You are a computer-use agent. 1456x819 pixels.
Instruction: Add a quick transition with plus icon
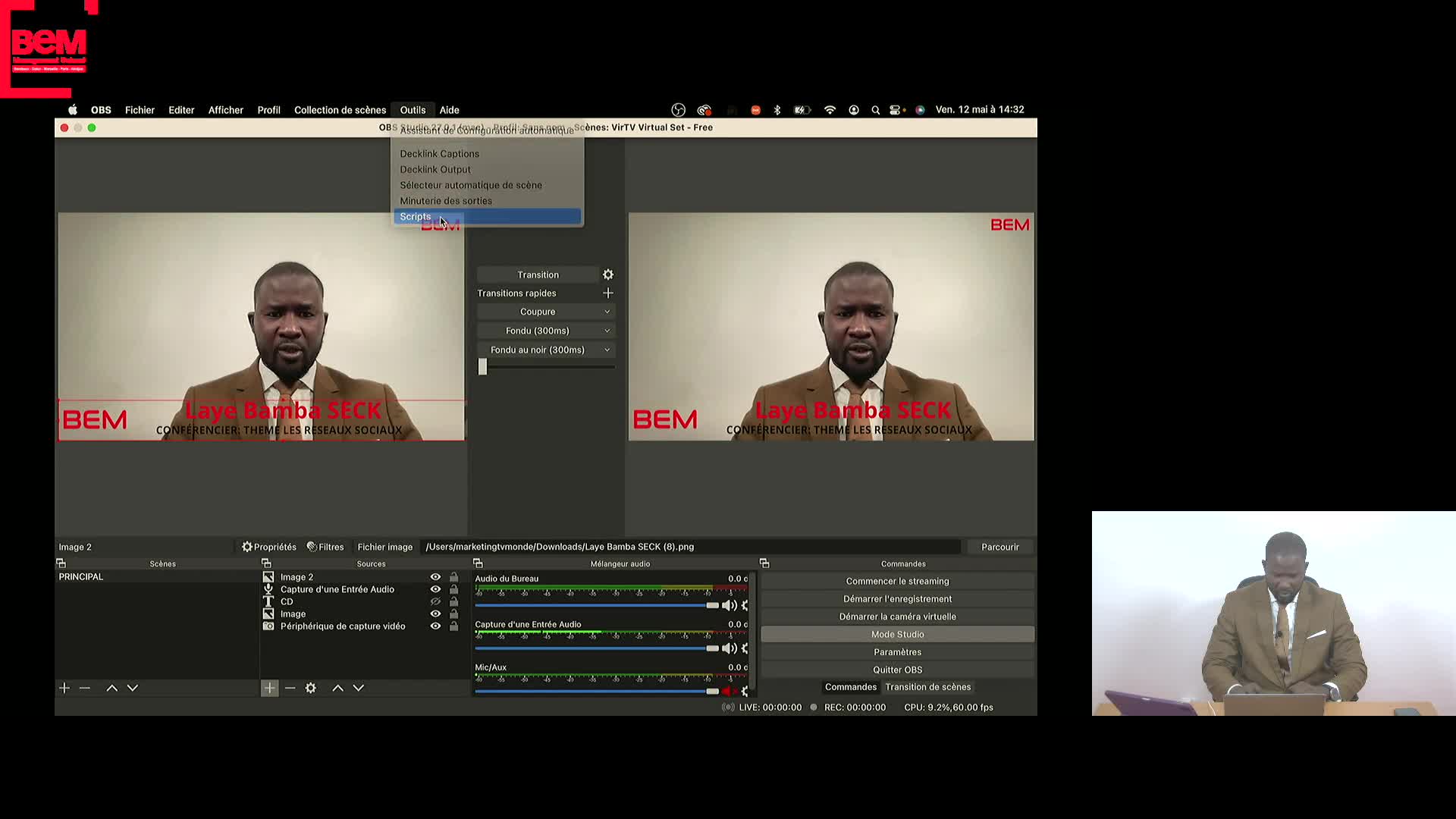pyautogui.click(x=607, y=293)
